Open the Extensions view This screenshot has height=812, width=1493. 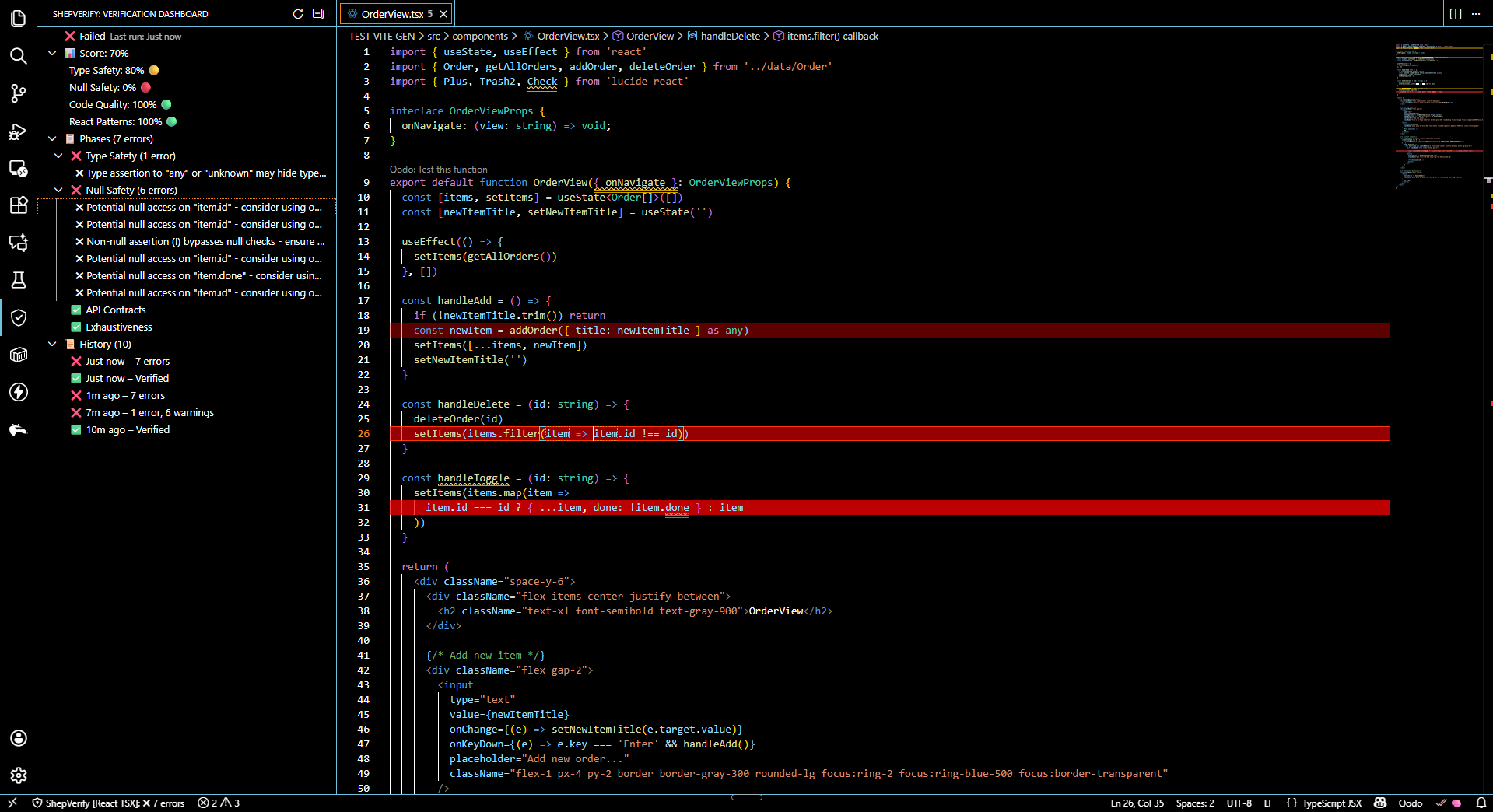[x=18, y=205]
